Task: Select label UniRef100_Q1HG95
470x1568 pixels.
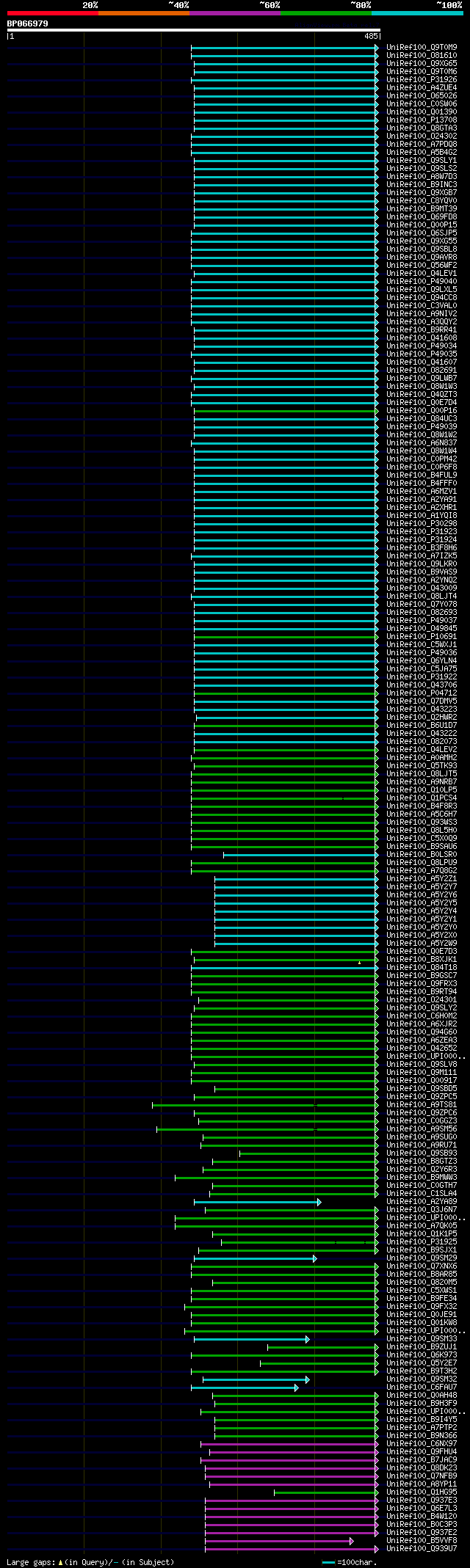Action: [x=422, y=1492]
